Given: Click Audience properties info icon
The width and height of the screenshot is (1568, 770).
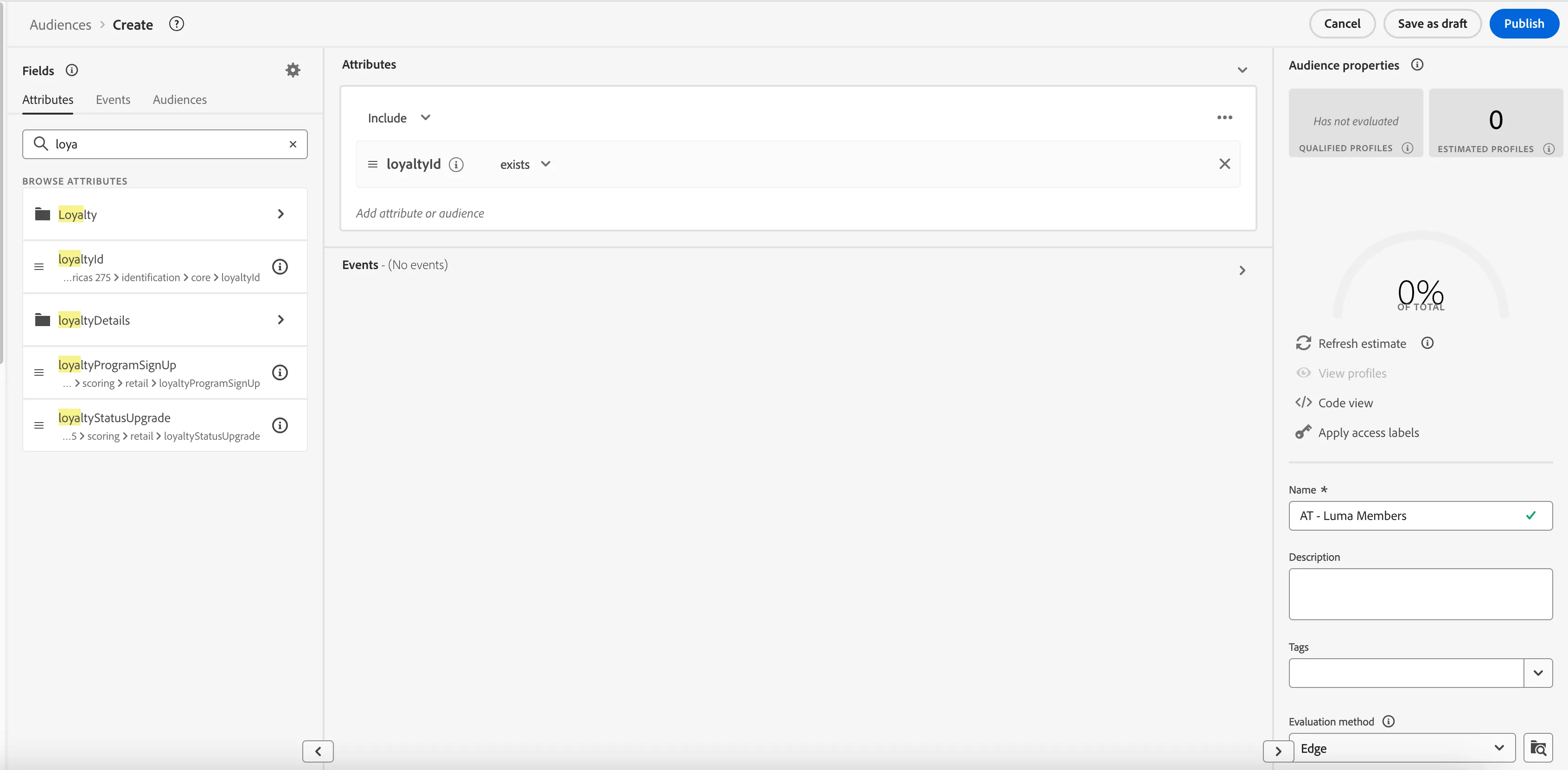Looking at the screenshot, I should tap(1417, 64).
